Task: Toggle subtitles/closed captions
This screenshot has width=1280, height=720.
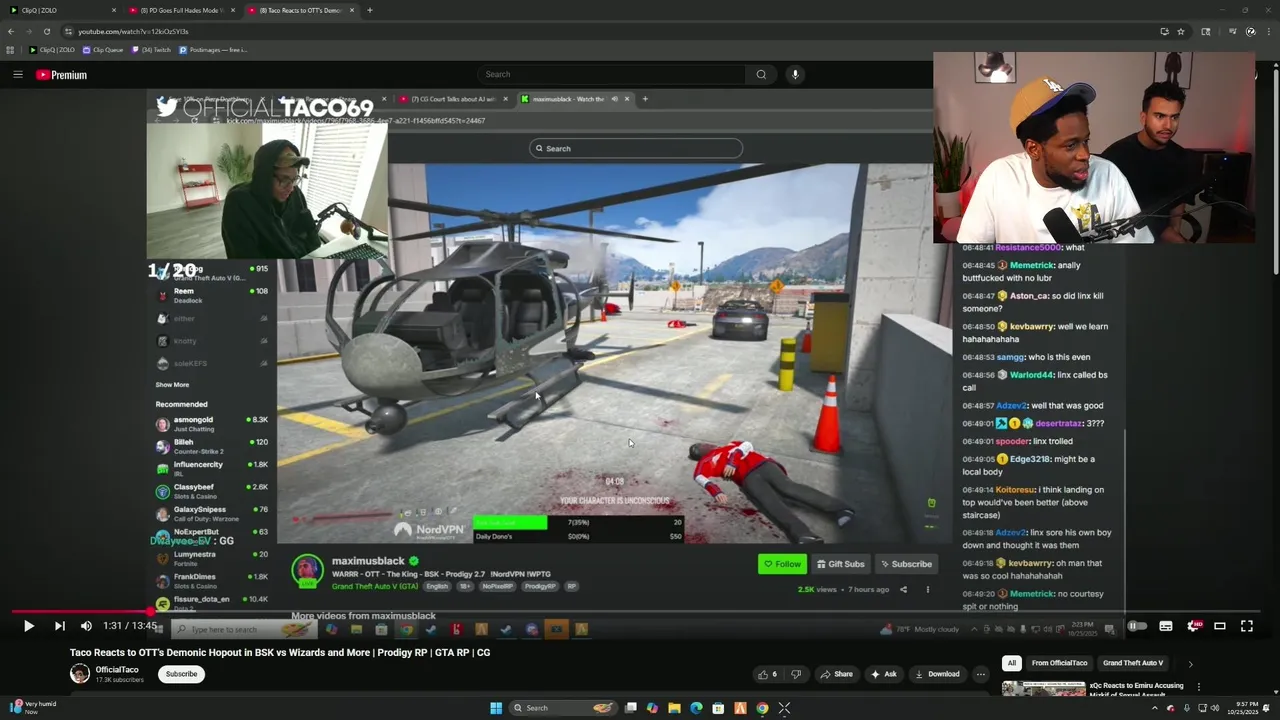Action: click(1166, 626)
